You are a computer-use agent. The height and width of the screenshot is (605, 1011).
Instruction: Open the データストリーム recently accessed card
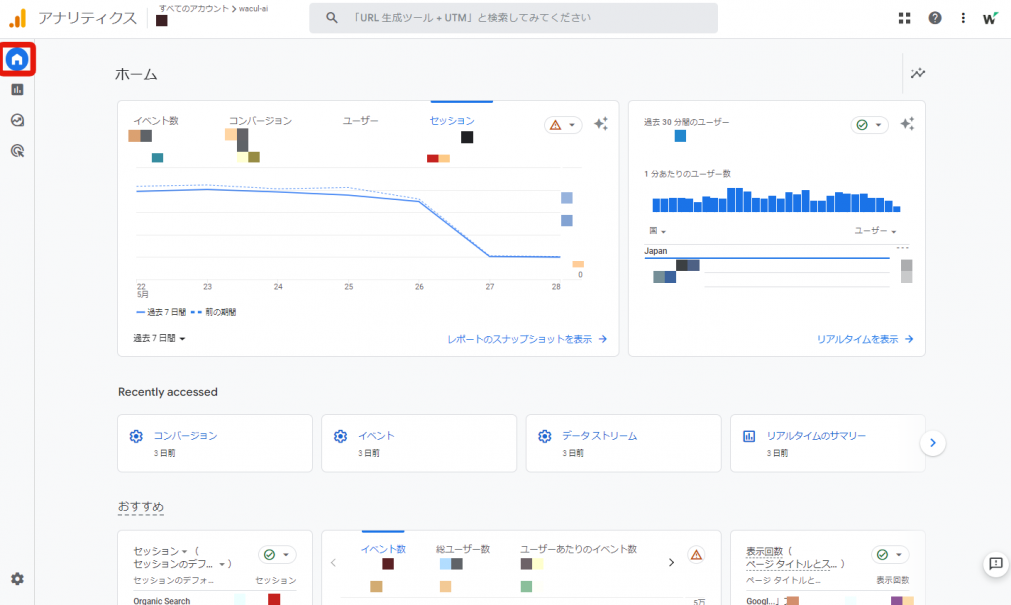coord(623,443)
